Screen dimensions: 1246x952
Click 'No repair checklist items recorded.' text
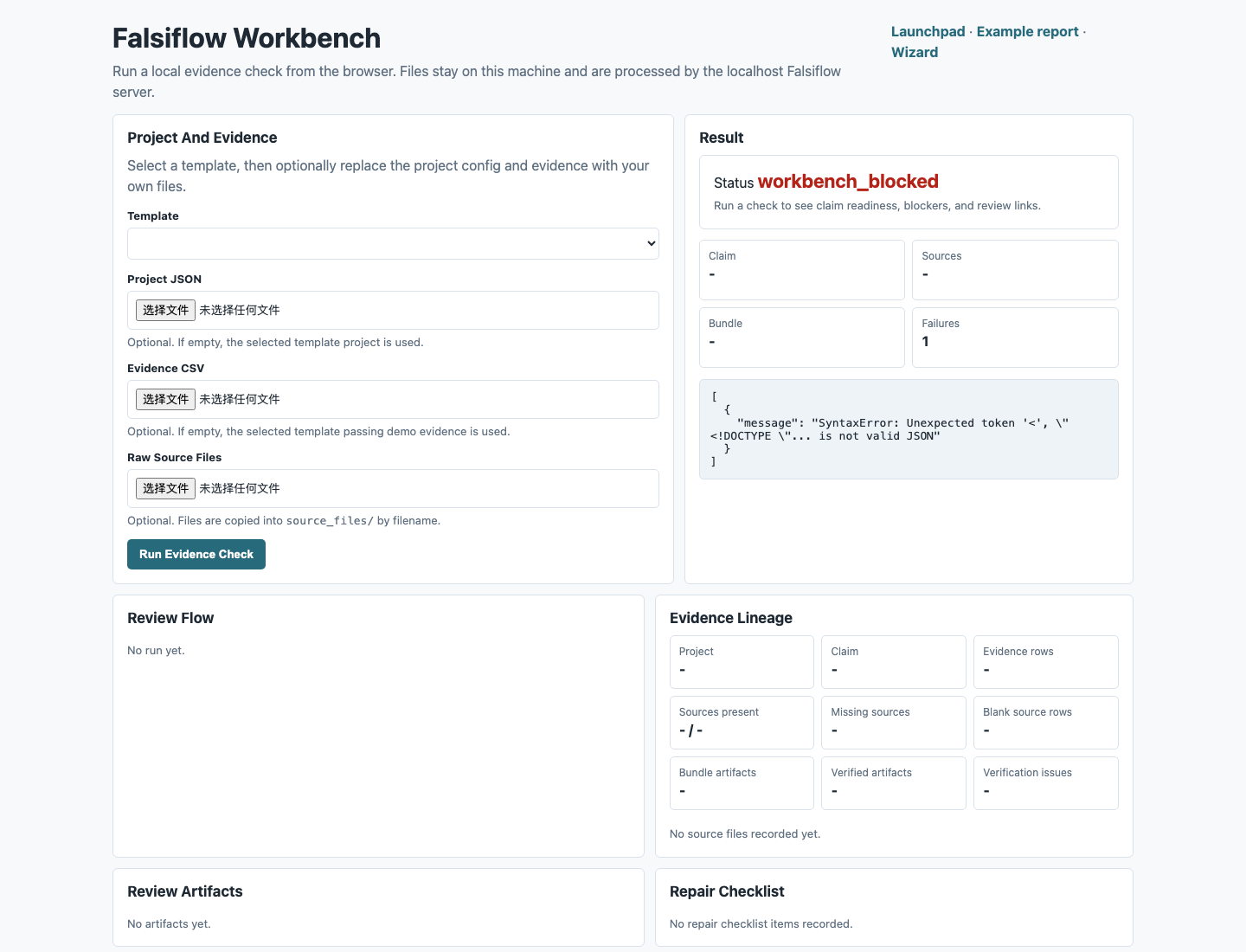click(x=761, y=923)
